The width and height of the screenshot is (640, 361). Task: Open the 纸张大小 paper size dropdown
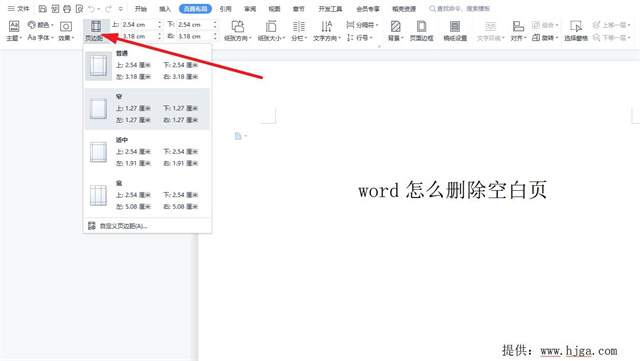(271, 31)
